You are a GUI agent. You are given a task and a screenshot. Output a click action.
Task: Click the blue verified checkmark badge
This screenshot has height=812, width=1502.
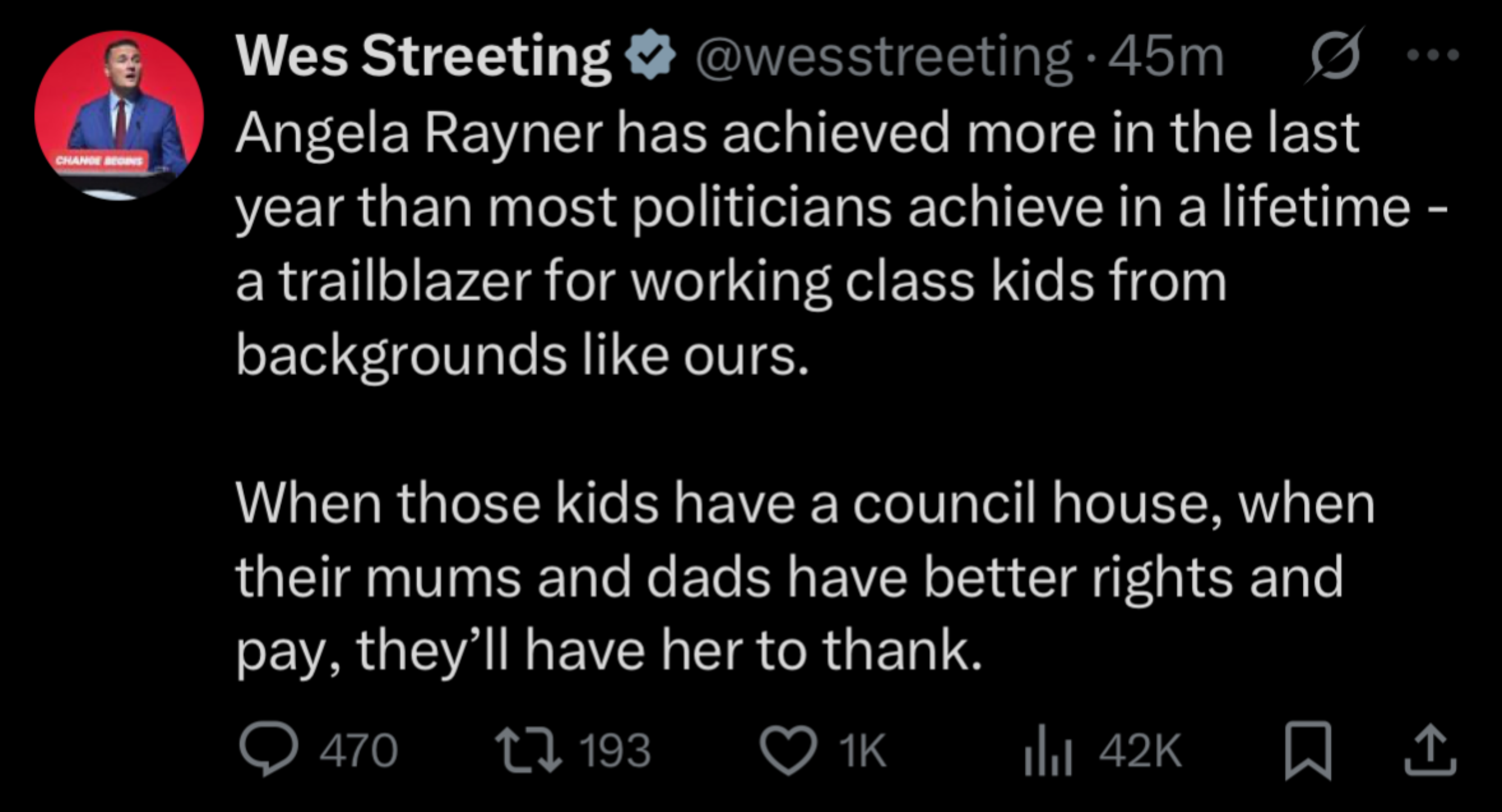tap(650, 55)
